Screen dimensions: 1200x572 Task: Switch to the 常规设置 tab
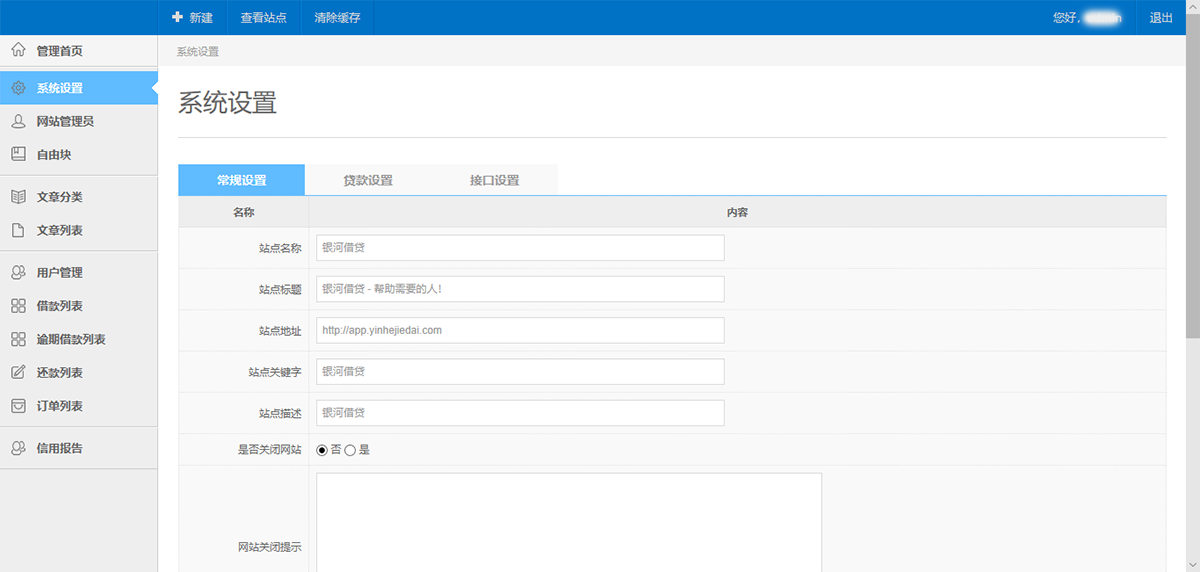(241, 180)
